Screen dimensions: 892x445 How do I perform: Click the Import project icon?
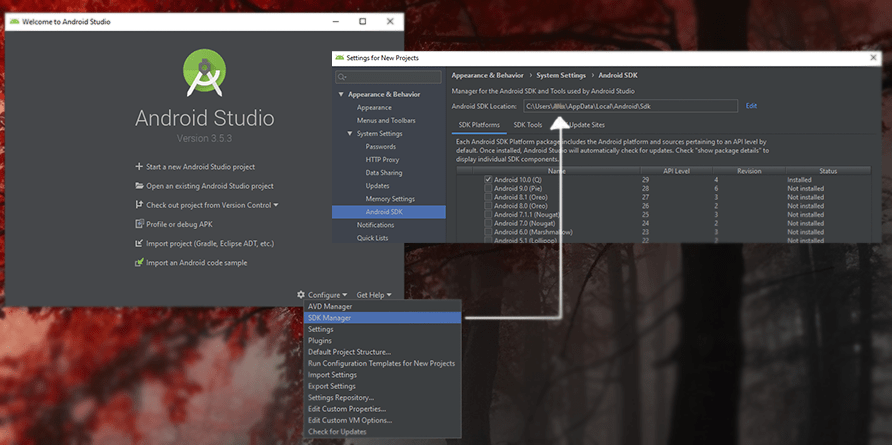tap(139, 244)
